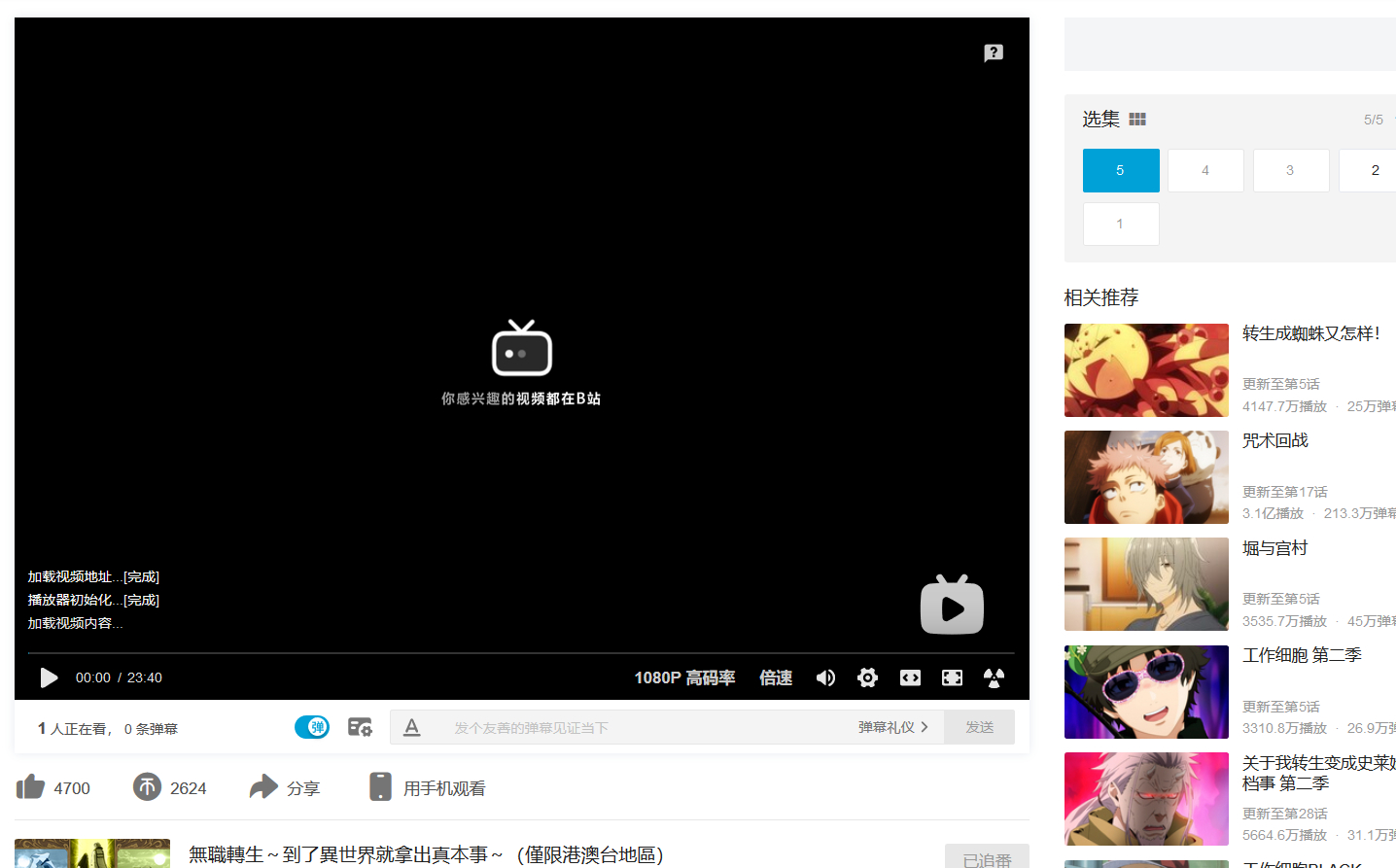1396x868 pixels.
Task: Open the 堀与宫村 title link
Action: click(x=1275, y=548)
